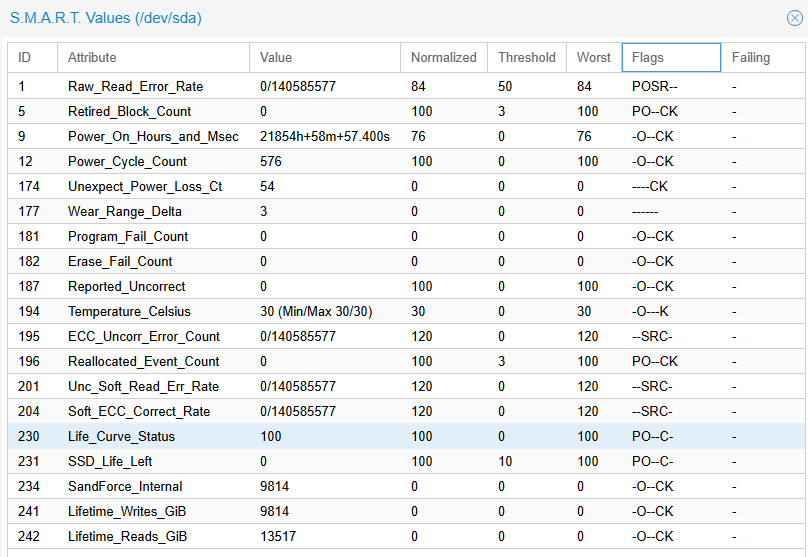Click the Power_On_Hours_and_Msec attribute row

coord(153,137)
